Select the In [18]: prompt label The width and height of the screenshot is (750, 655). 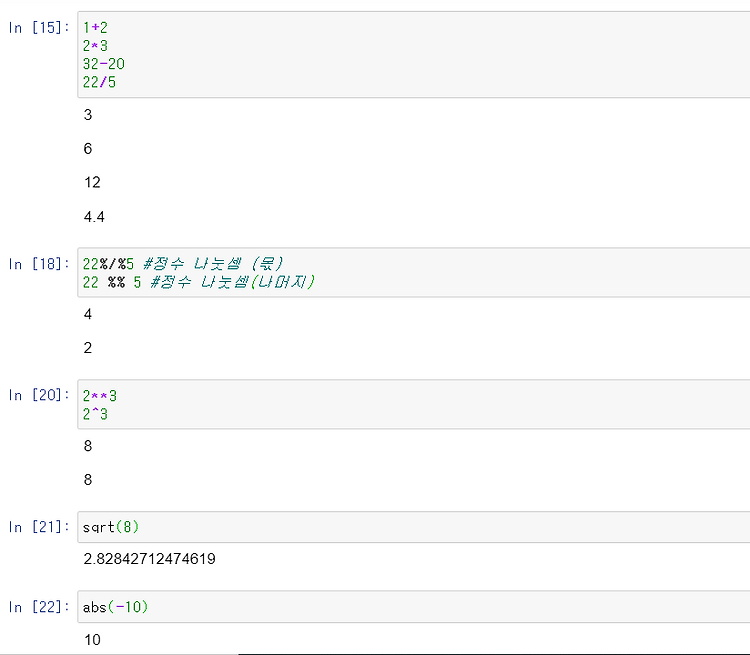click(39, 264)
